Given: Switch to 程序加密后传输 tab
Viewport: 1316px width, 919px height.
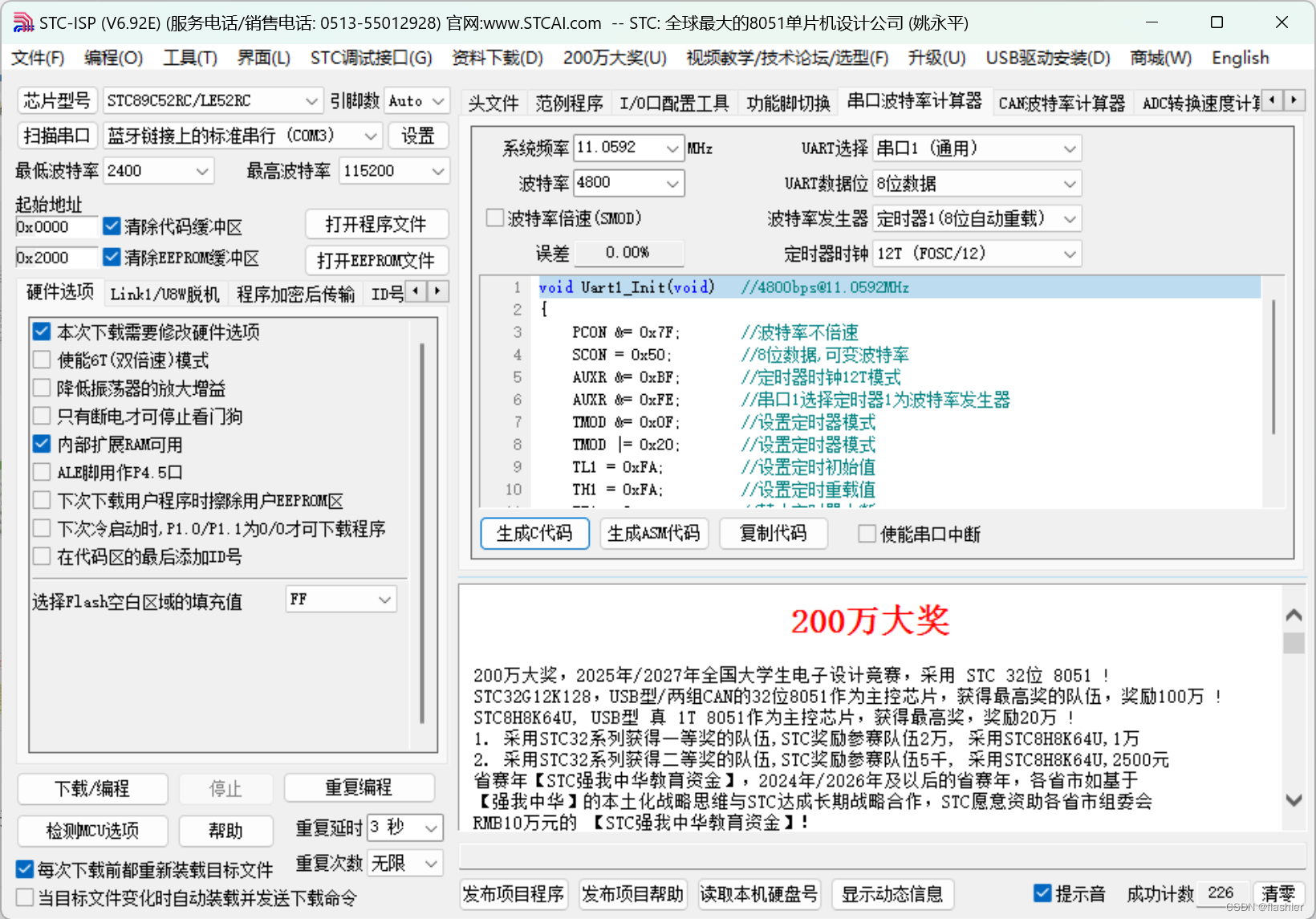Looking at the screenshot, I should point(295,294).
